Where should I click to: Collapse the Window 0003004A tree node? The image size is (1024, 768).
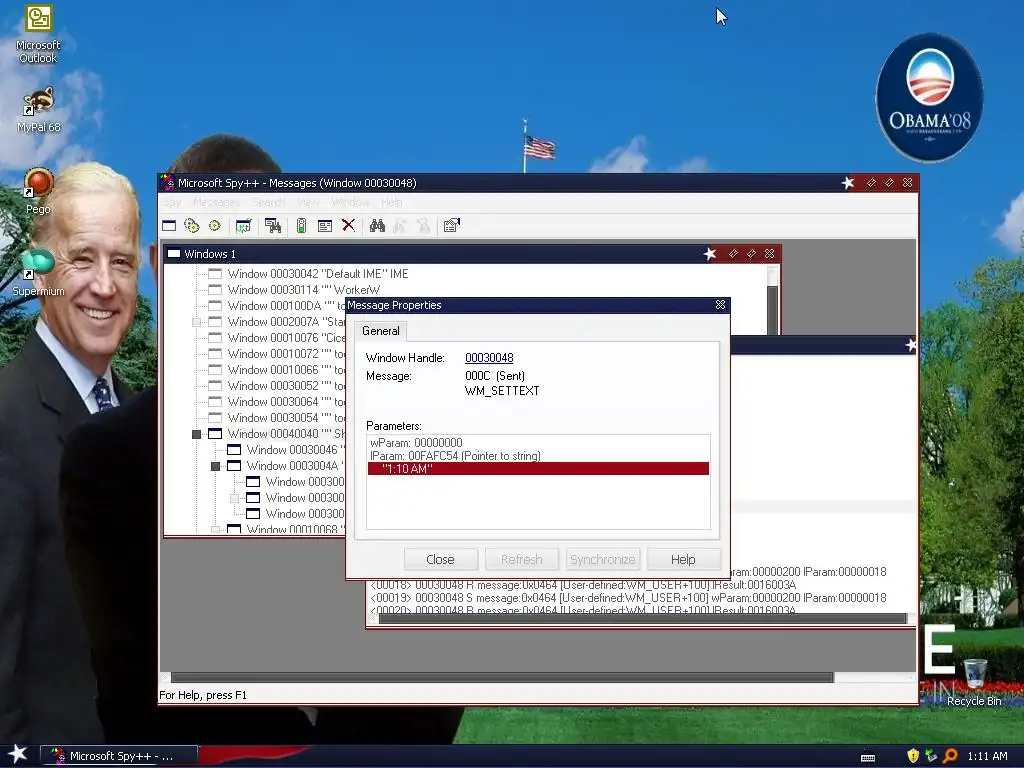[216, 466]
